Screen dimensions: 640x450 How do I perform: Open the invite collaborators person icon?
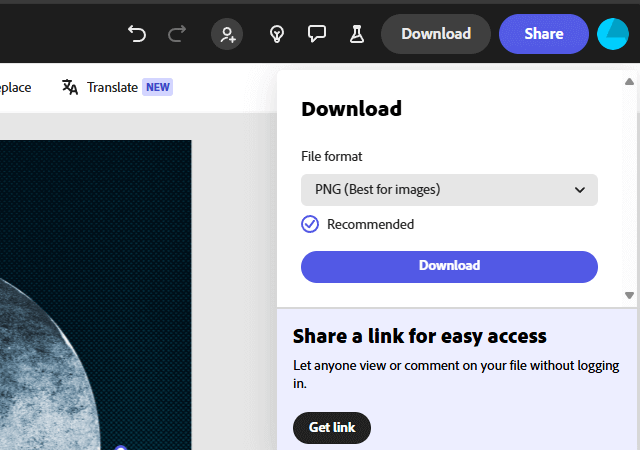(227, 34)
